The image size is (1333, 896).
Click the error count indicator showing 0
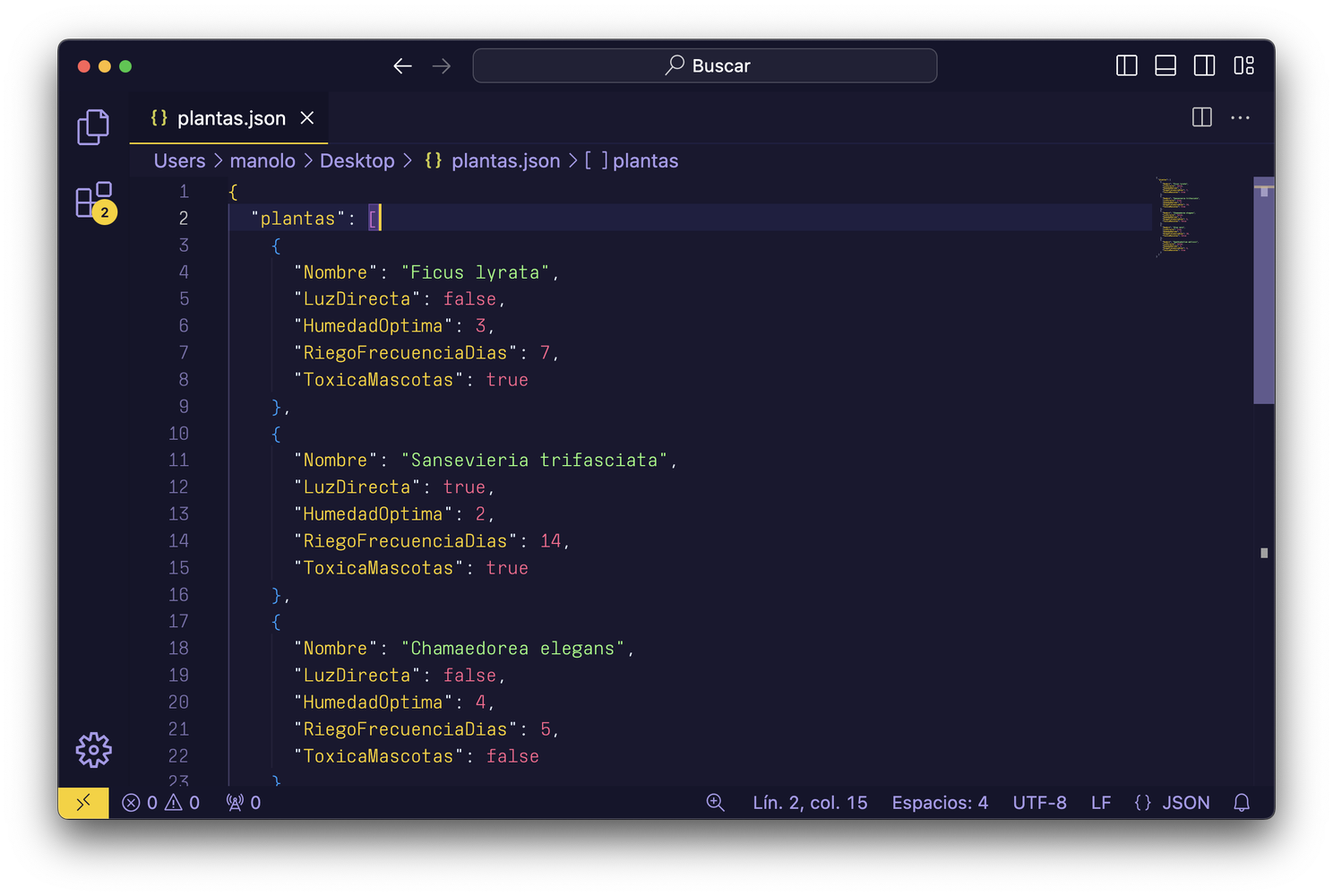pyautogui.click(x=142, y=803)
